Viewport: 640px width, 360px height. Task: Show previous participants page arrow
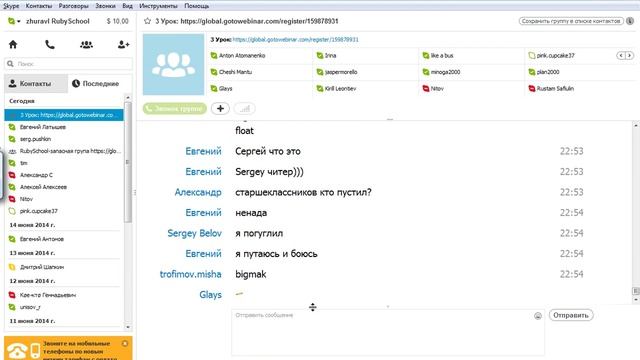click(x=621, y=55)
